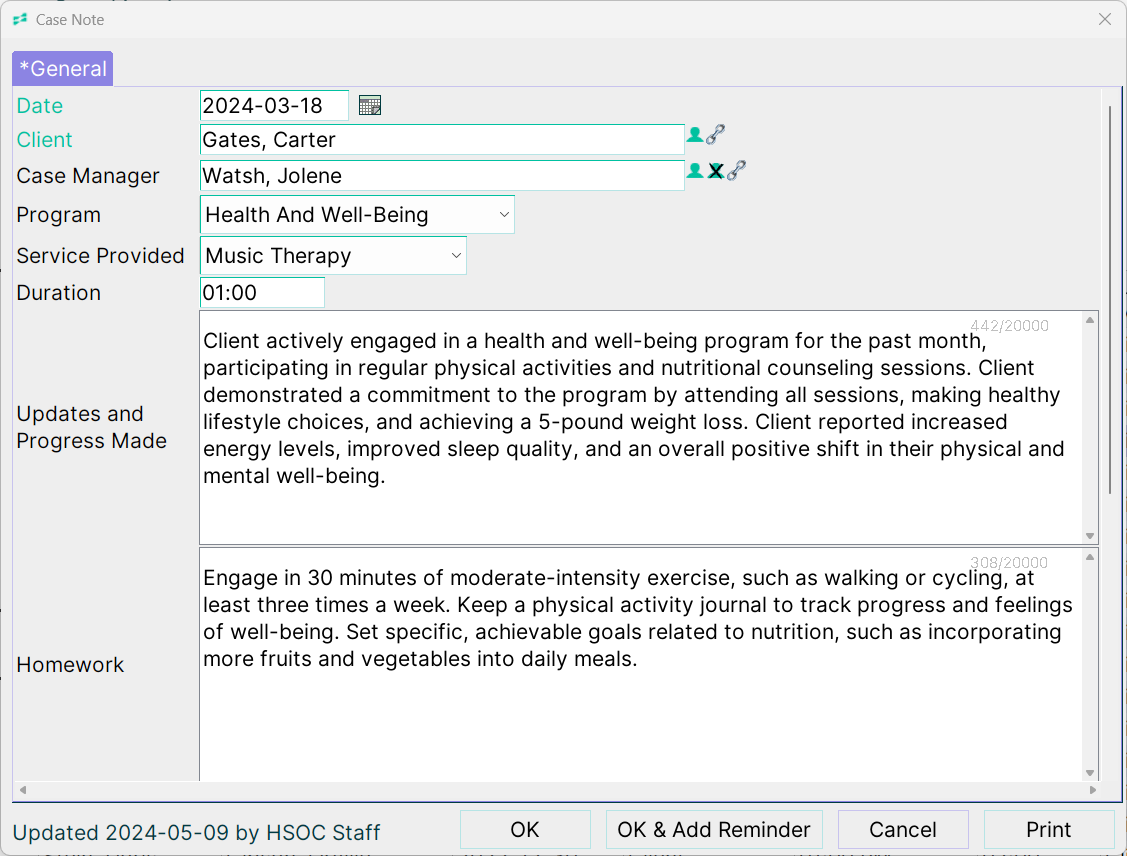Open the calendar date picker icon
This screenshot has width=1127, height=856.
pos(370,106)
